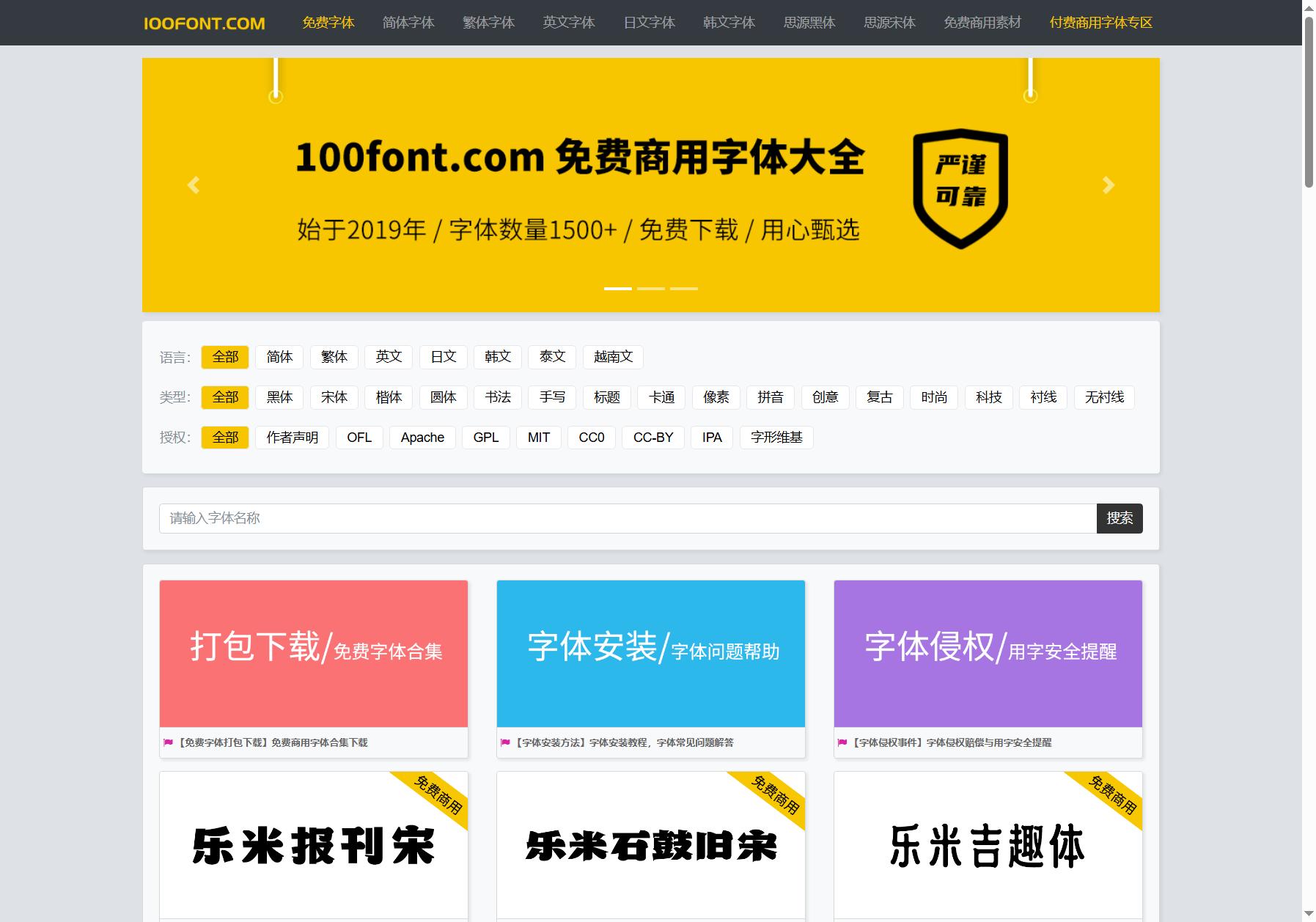Open the 简体字体 nav item
1316x922 pixels.
click(x=408, y=23)
